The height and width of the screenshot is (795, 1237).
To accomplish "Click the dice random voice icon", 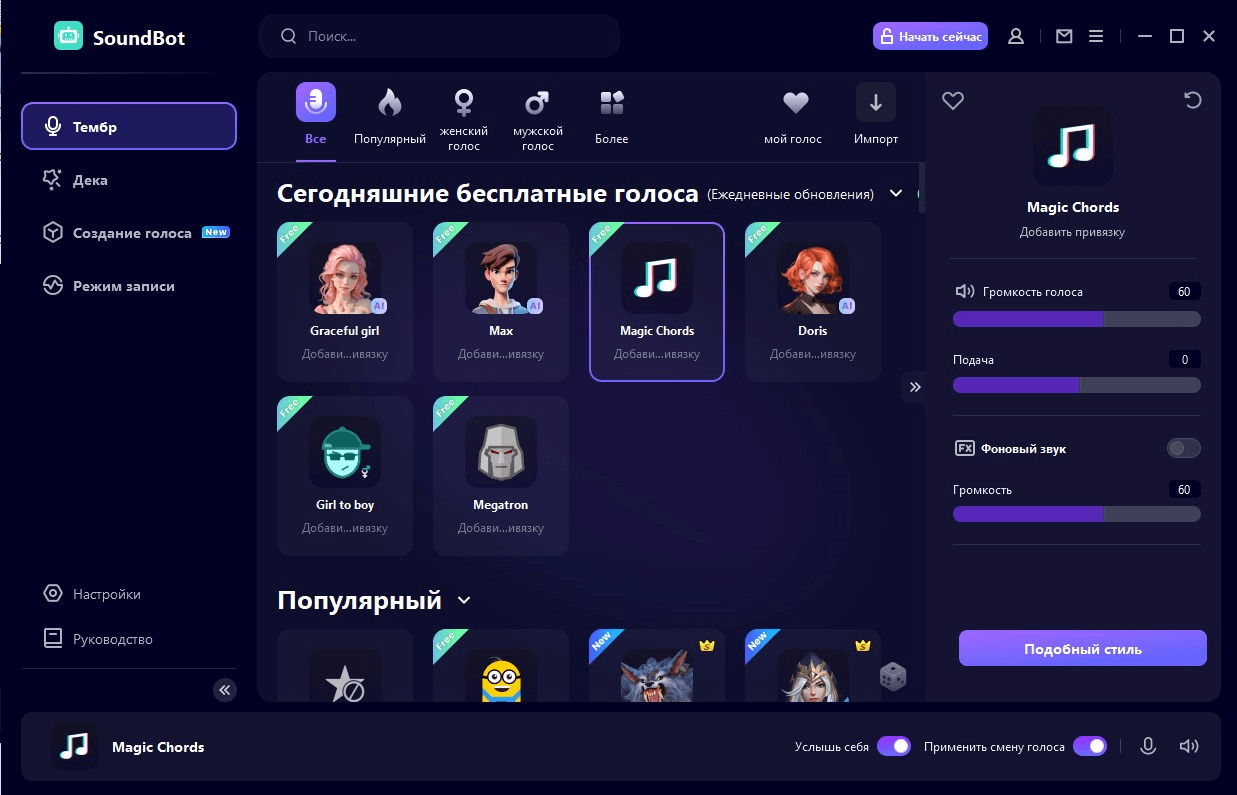I will click(893, 677).
